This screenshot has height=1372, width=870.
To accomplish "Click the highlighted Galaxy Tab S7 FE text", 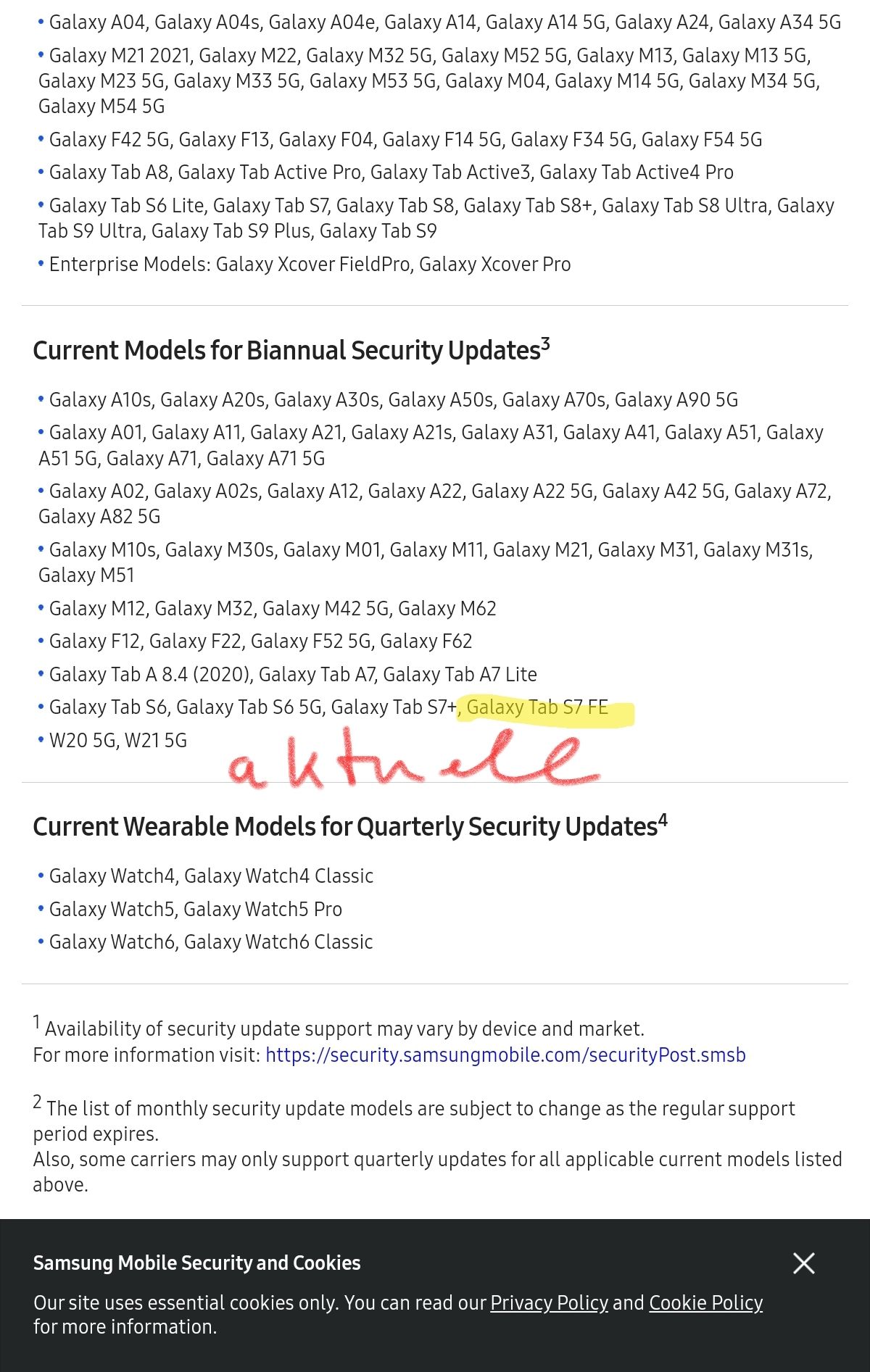I will (537, 707).
